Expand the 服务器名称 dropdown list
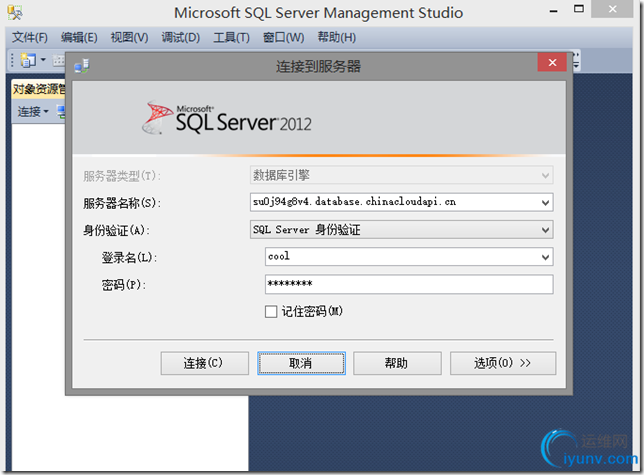Screen dimensions: 644x475 pyautogui.click(x=545, y=202)
